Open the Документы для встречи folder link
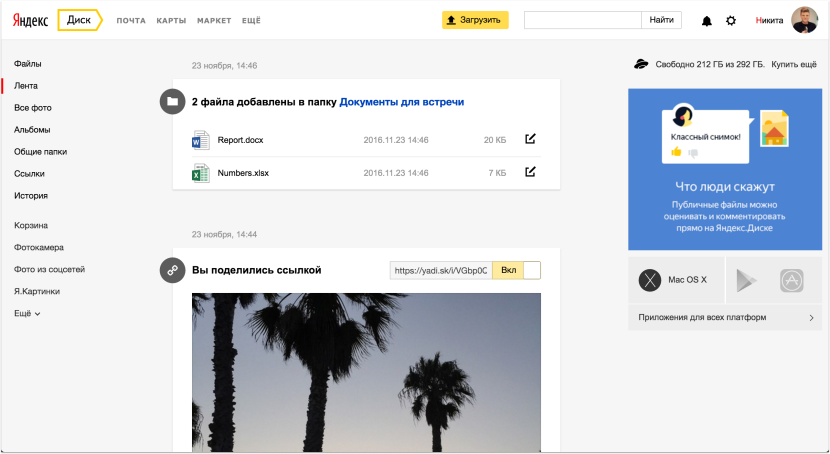Image resolution: width=830 pixels, height=454 pixels. [401, 102]
